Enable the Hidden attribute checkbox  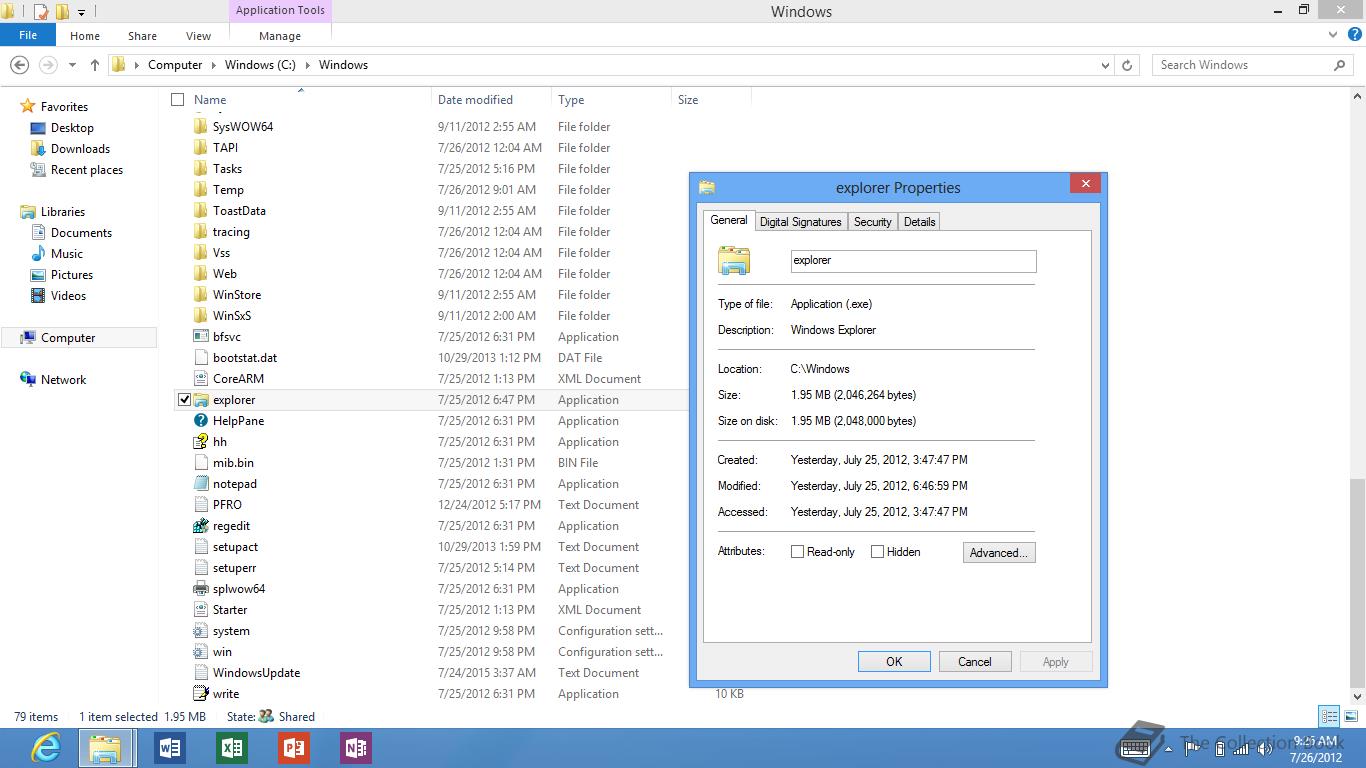click(x=877, y=552)
